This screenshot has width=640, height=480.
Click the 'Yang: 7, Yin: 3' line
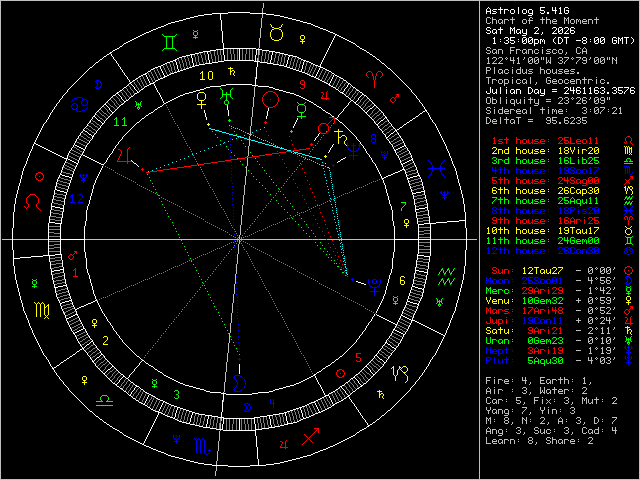pyautogui.click(x=530, y=411)
